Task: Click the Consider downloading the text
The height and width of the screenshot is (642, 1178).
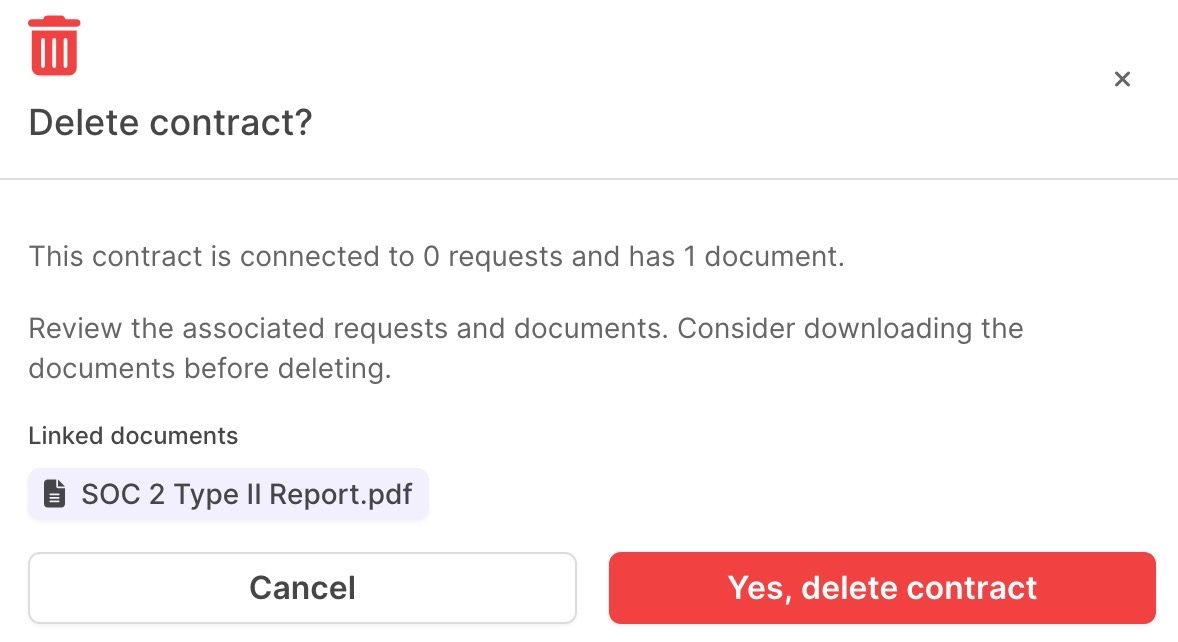Action: [850, 329]
